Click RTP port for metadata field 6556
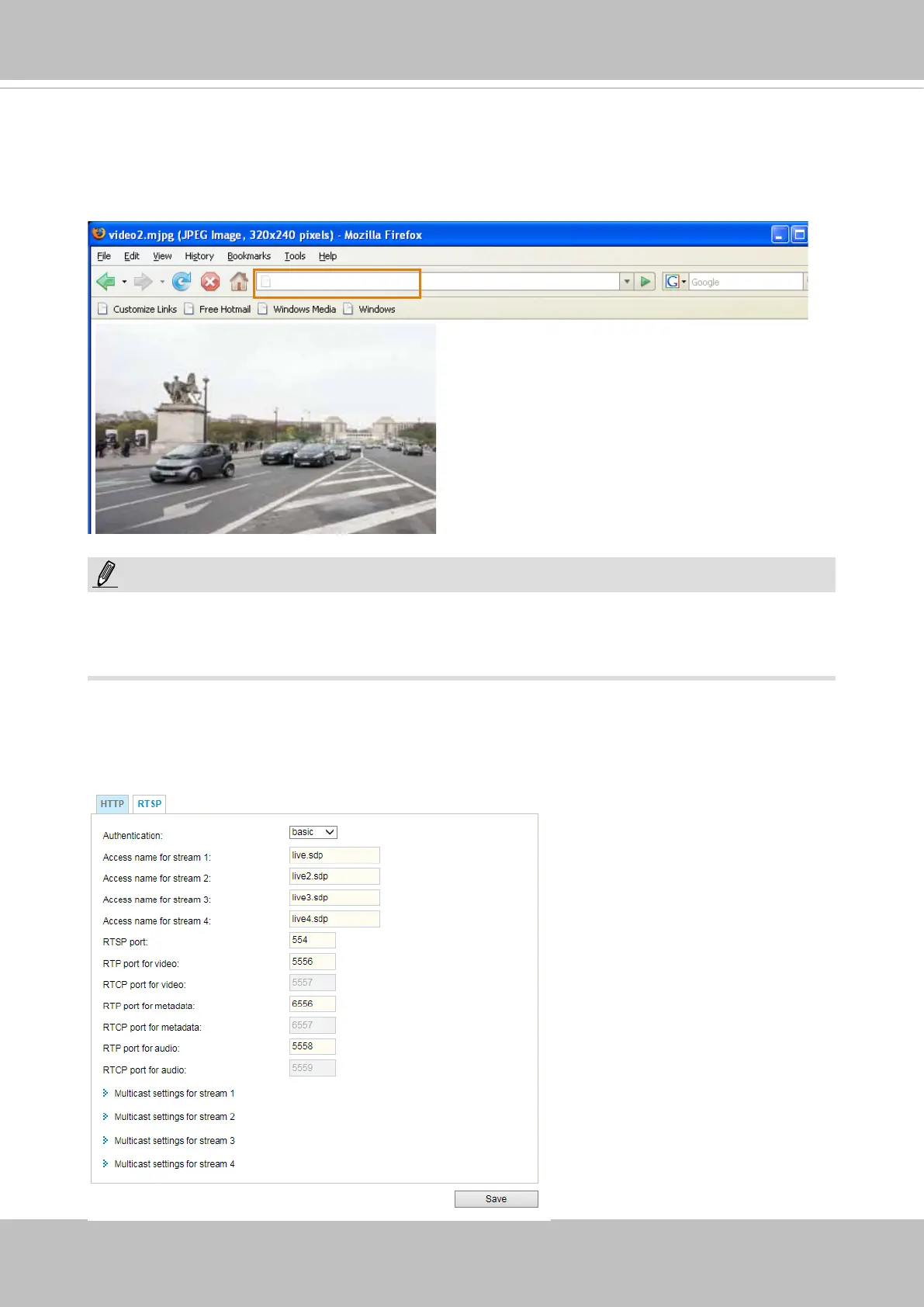Image resolution: width=924 pixels, height=1307 pixels. (313, 1004)
